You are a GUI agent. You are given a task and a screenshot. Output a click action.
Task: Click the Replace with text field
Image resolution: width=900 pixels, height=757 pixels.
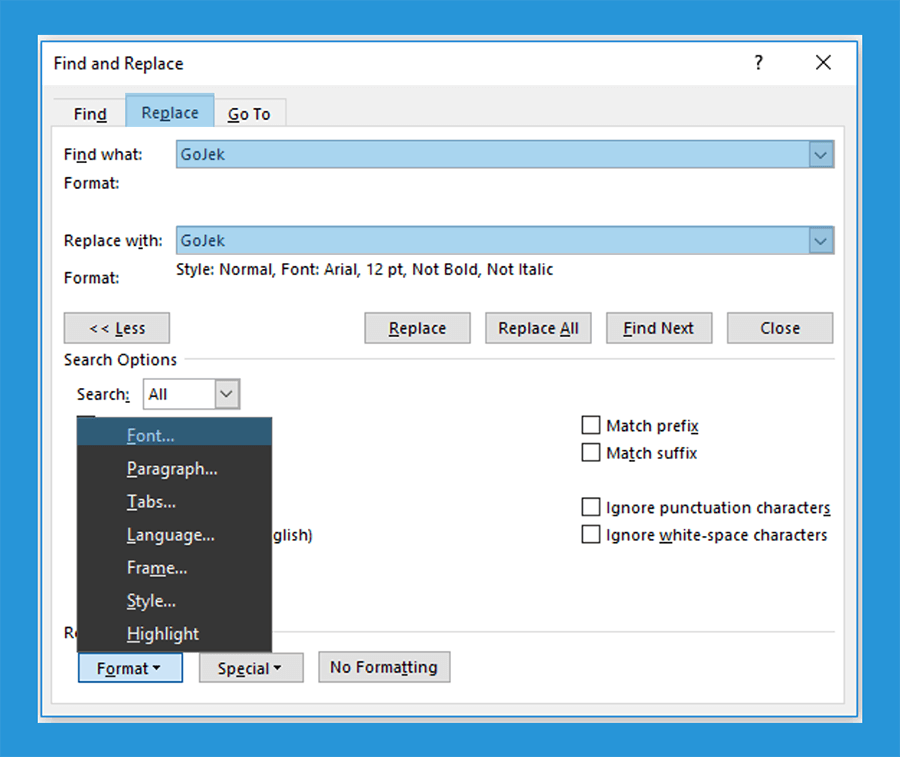[x=492, y=240]
